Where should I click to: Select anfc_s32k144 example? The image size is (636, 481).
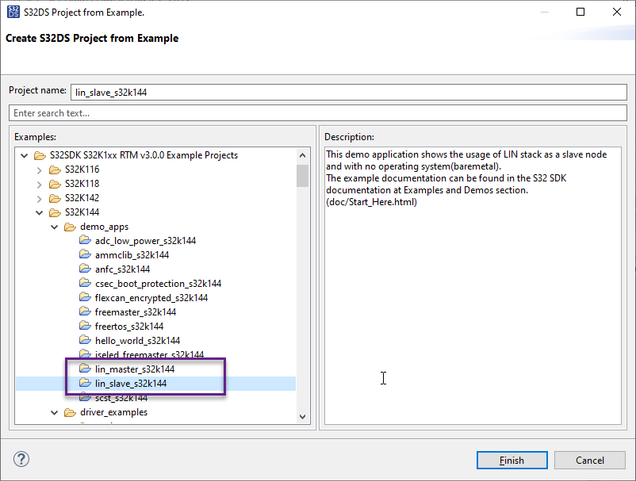pyautogui.click(x=122, y=269)
